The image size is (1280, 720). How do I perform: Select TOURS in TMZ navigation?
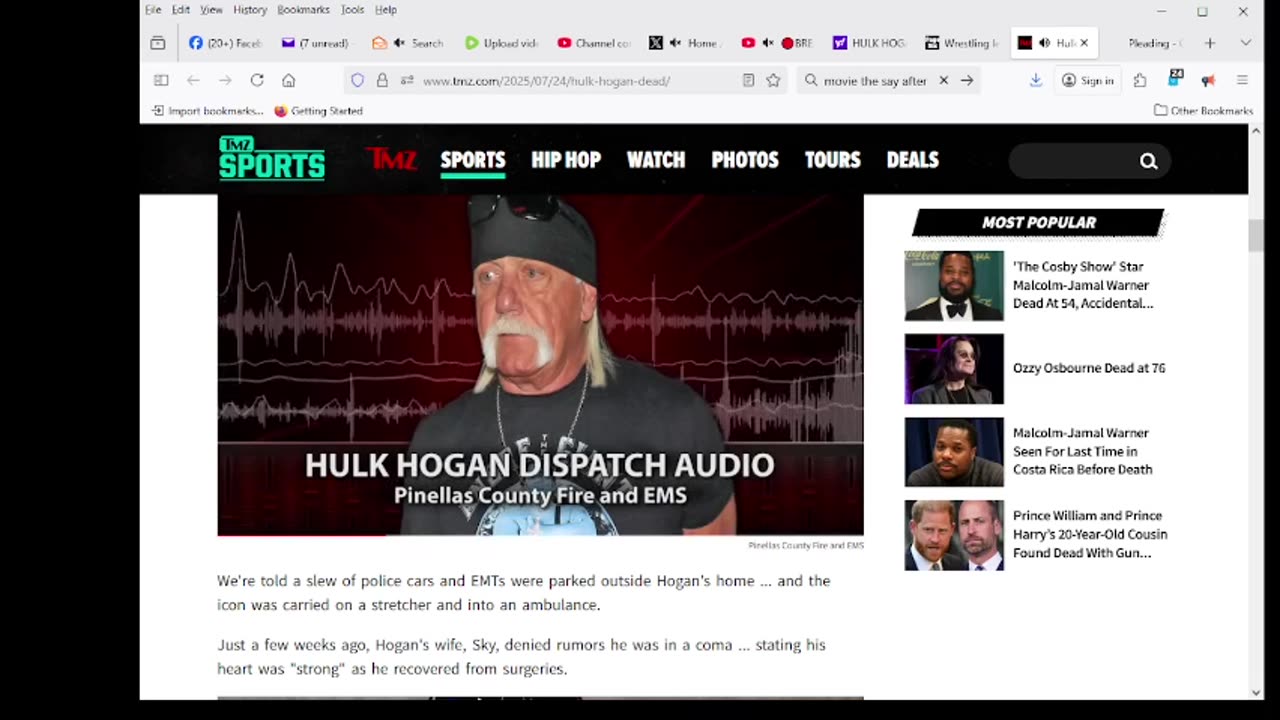click(833, 160)
